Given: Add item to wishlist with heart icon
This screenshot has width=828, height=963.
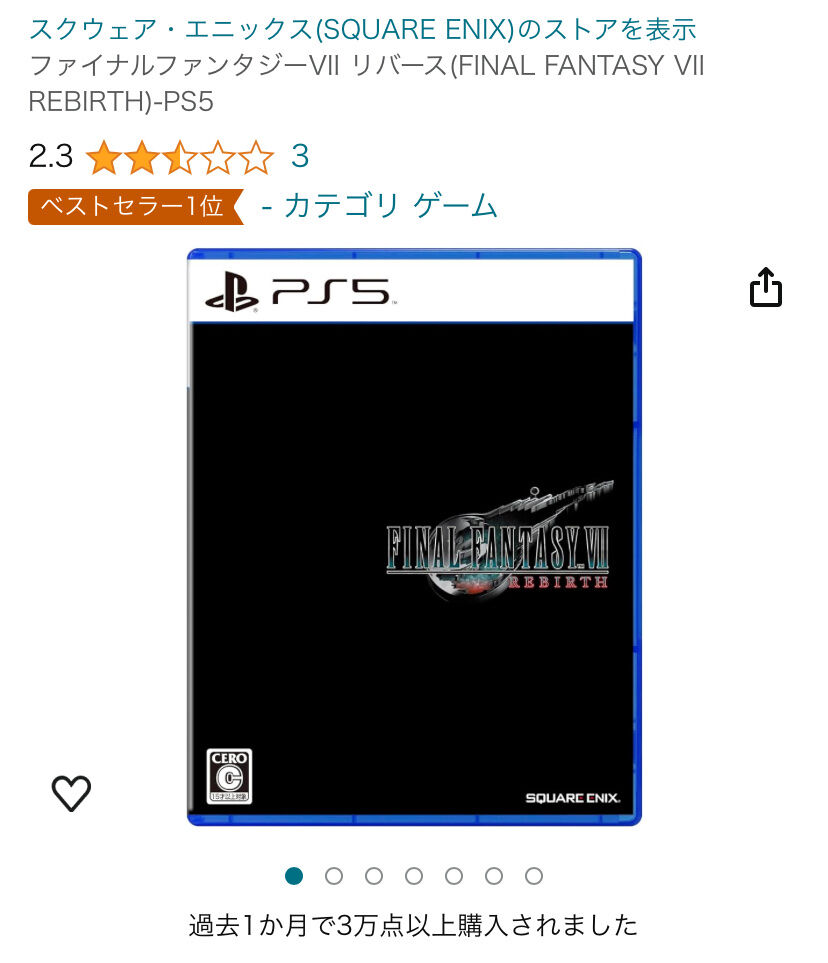Looking at the screenshot, I should pos(71,793).
